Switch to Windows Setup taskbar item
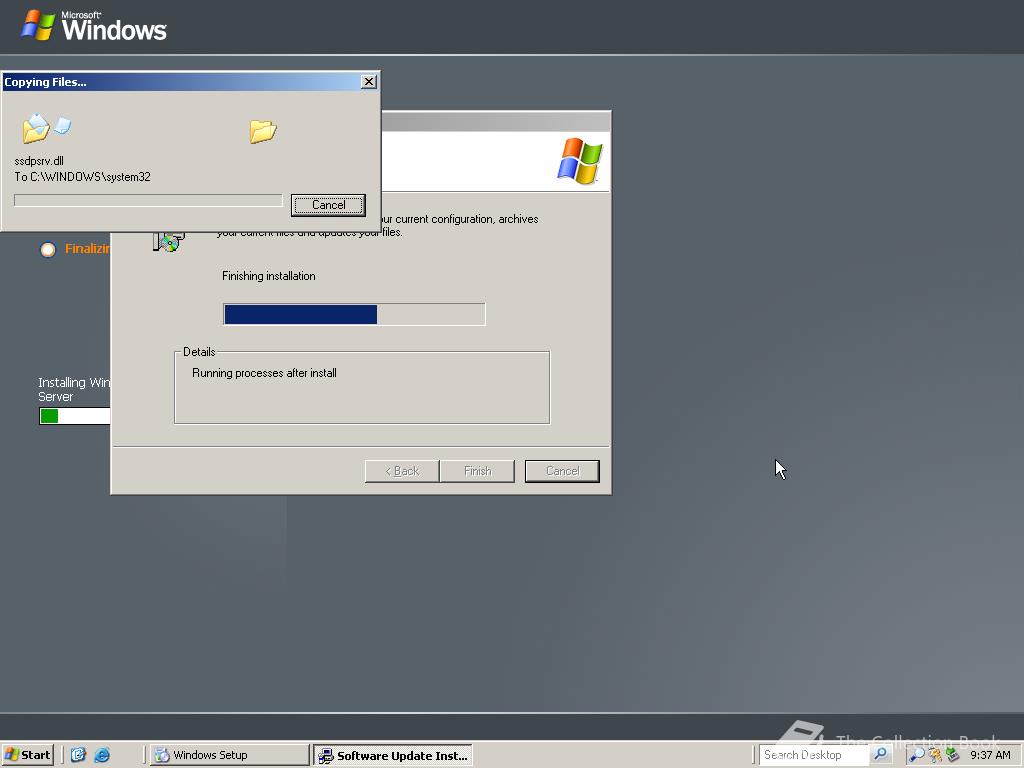 click(229, 755)
